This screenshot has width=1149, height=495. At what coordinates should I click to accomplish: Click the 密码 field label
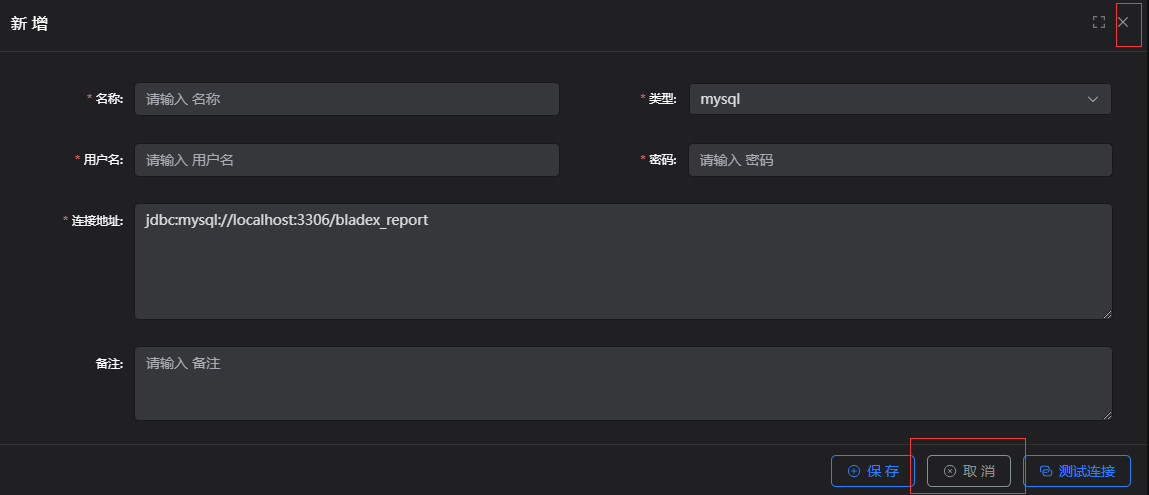(663, 160)
